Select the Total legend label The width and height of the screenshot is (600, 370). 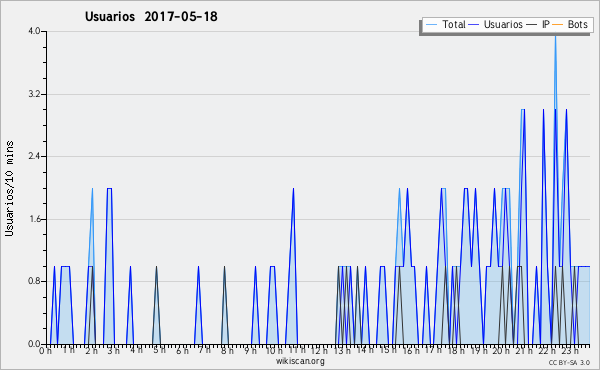tap(454, 24)
